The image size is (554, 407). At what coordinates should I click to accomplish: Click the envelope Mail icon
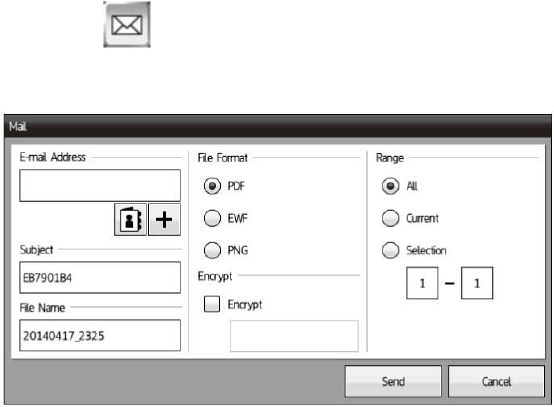click(127, 24)
